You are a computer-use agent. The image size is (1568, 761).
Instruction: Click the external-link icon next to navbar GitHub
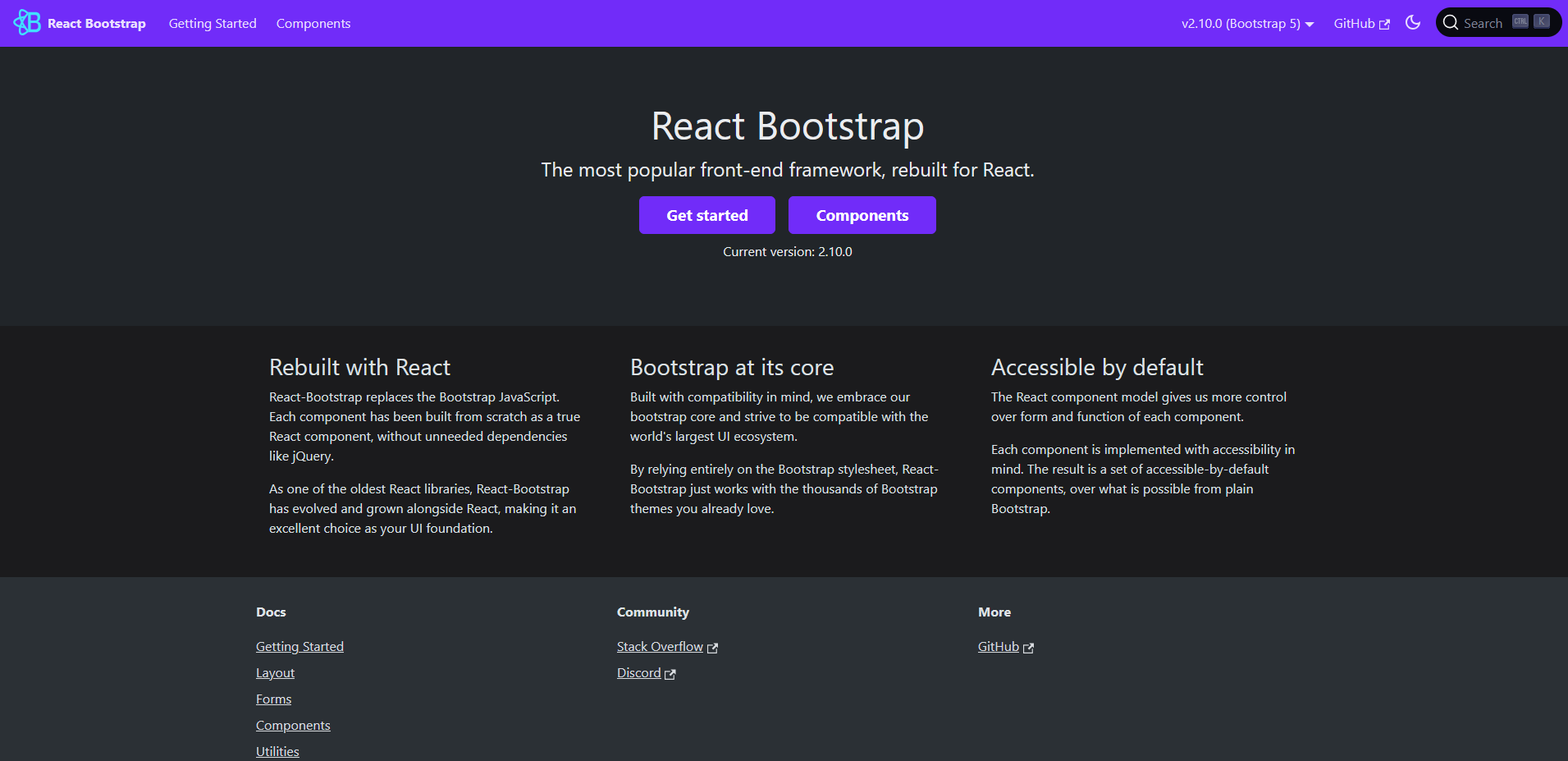[1384, 24]
